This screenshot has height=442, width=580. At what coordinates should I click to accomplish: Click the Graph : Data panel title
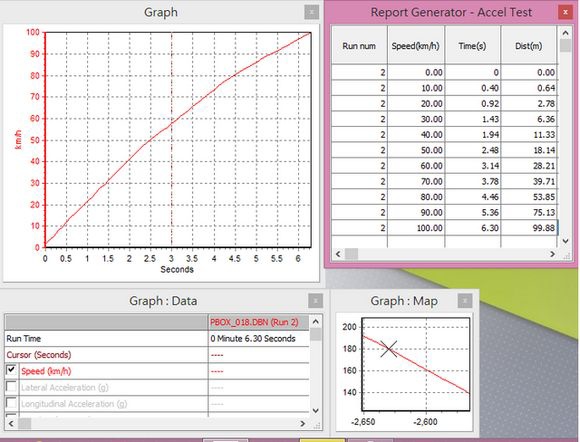[163, 301]
